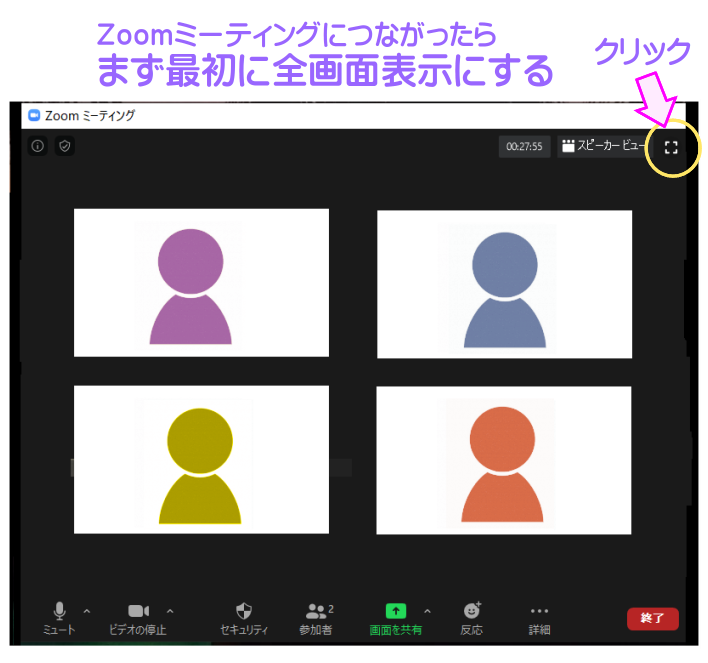Expand share options arrow beside Share Screen
708x663 pixels.
coord(427,611)
